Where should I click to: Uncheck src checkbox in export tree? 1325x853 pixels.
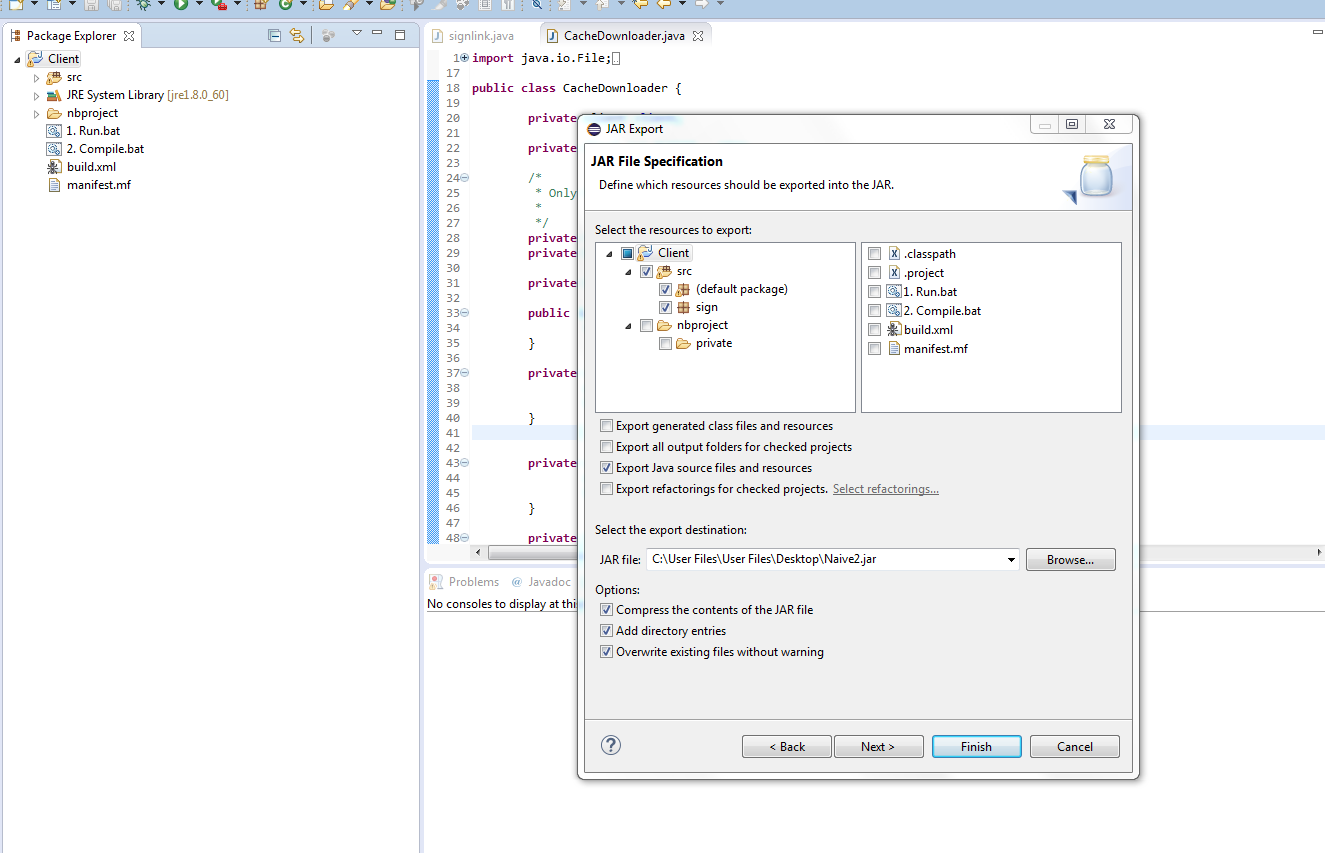646,272
